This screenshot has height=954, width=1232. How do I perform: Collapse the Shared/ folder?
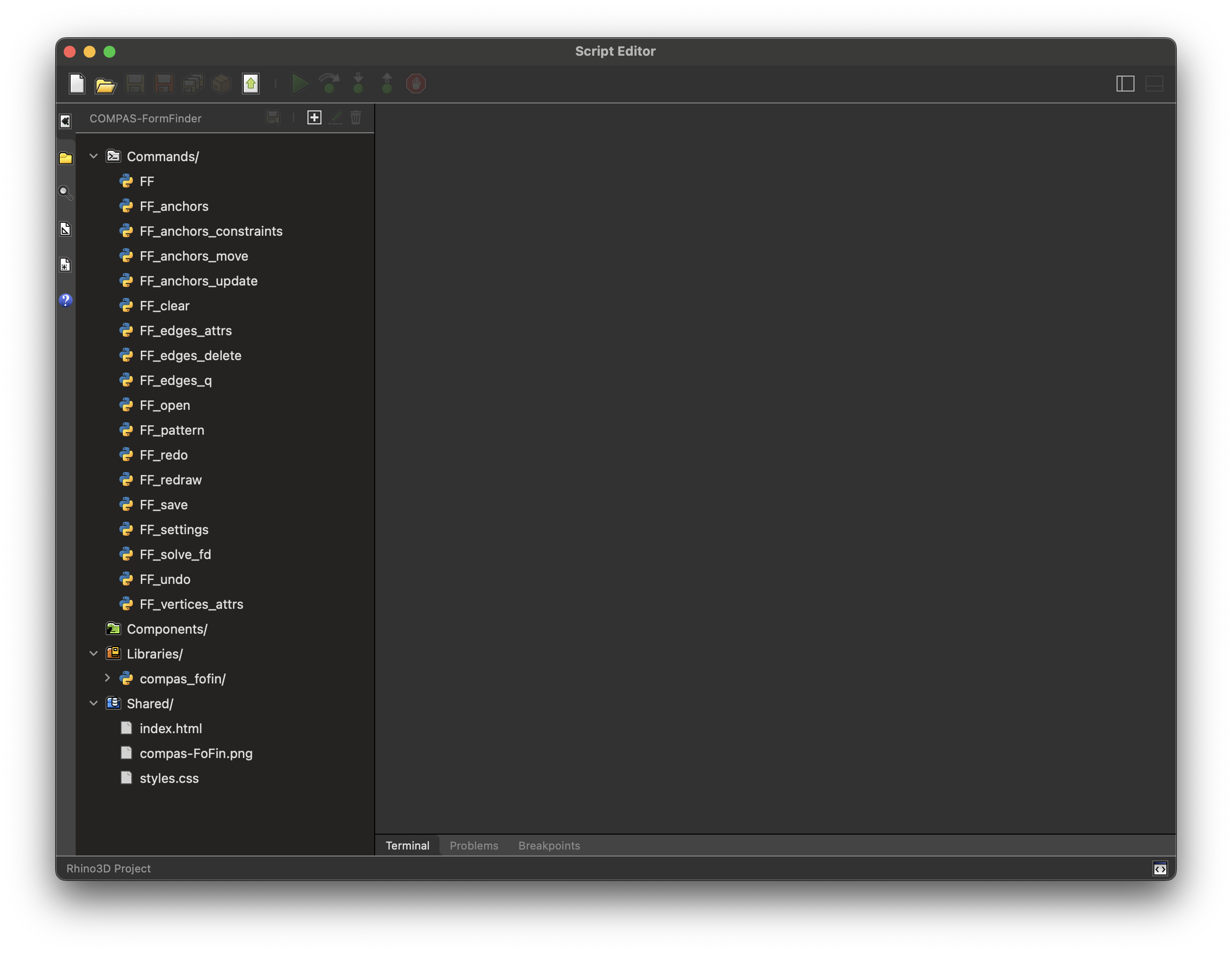click(x=94, y=703)
